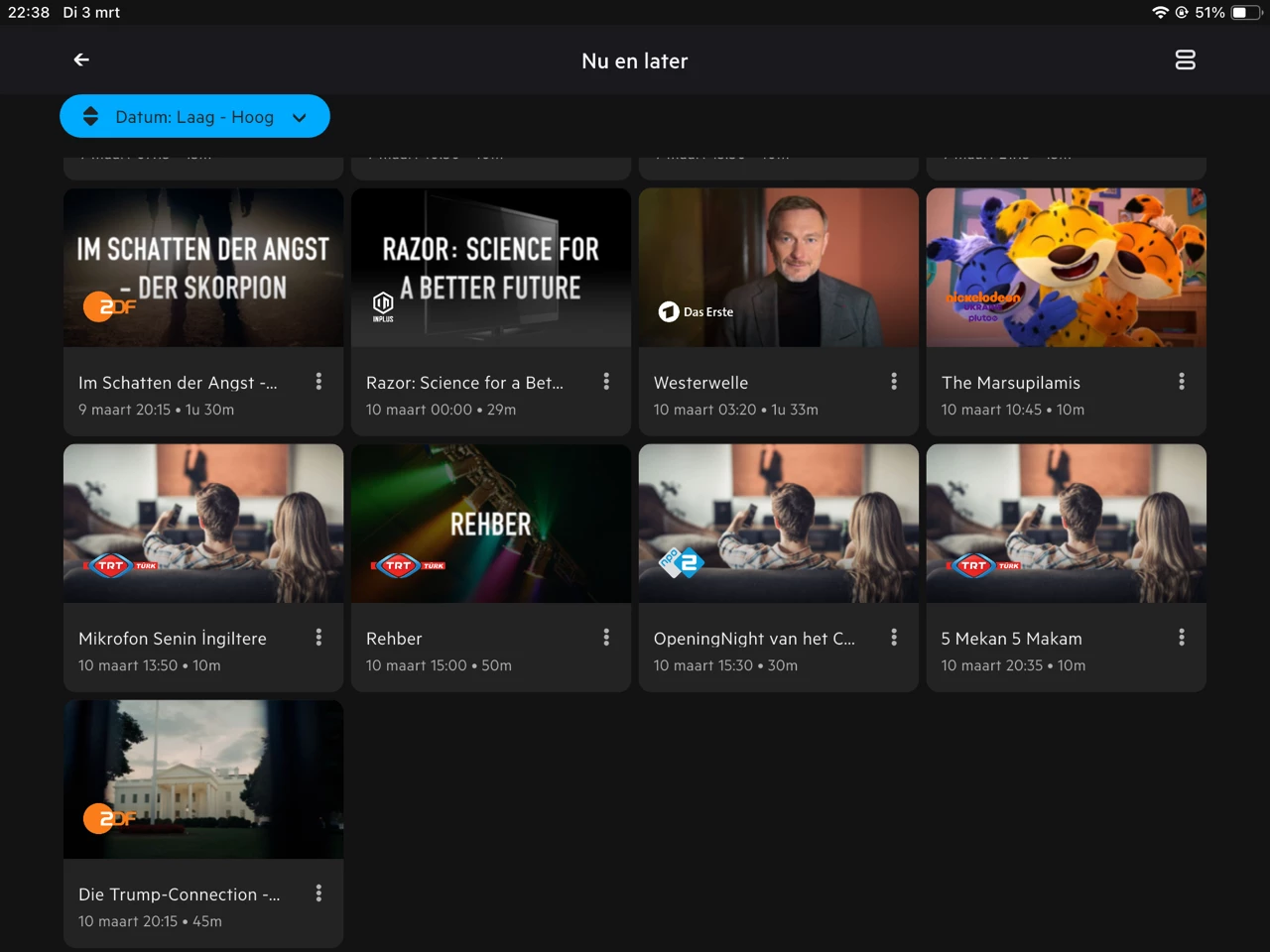Click the 'Nu en later' page title
The image size is (1270, 952).
635,60
